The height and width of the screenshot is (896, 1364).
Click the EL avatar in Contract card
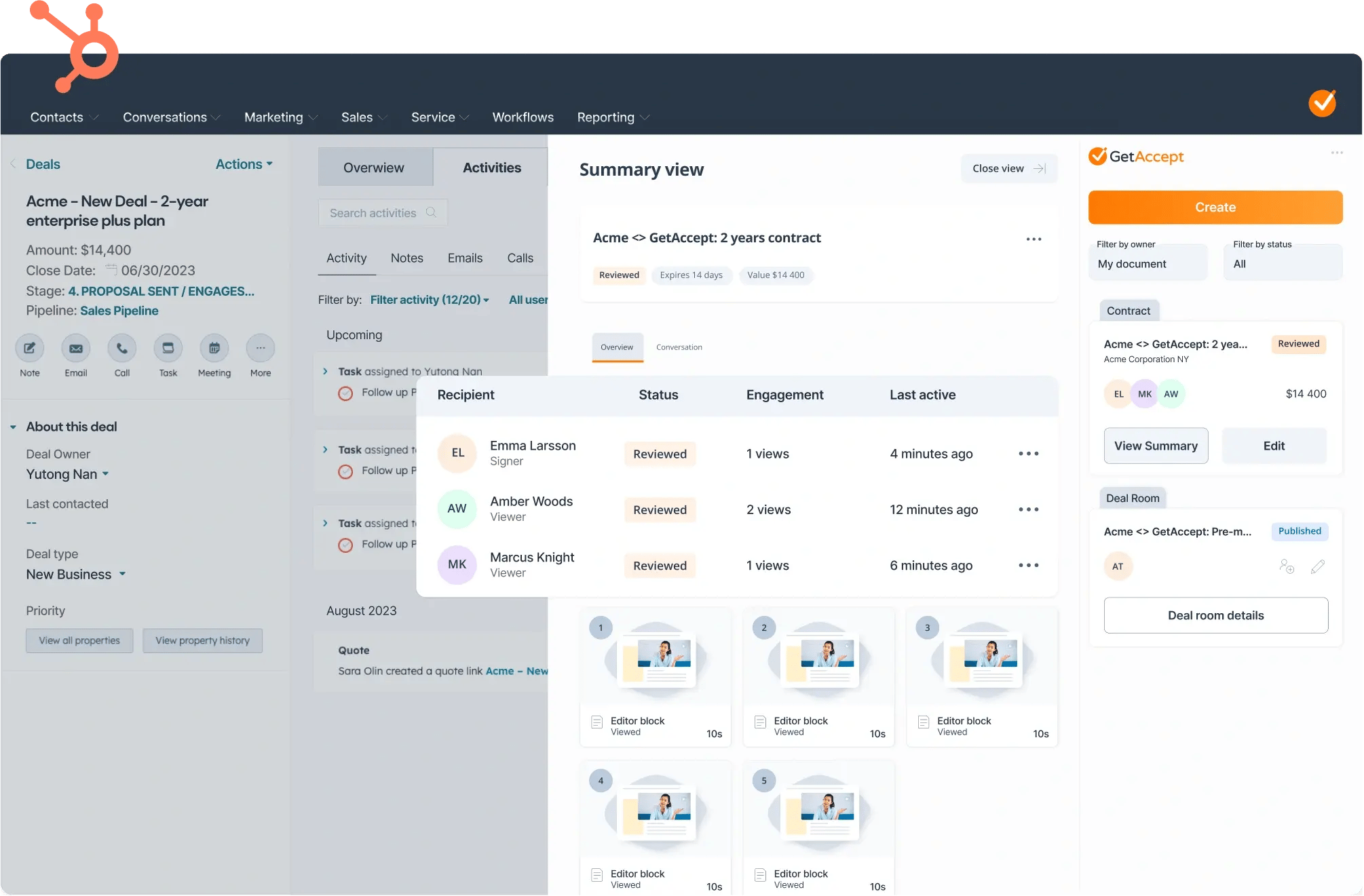(x=1118, y=394)
